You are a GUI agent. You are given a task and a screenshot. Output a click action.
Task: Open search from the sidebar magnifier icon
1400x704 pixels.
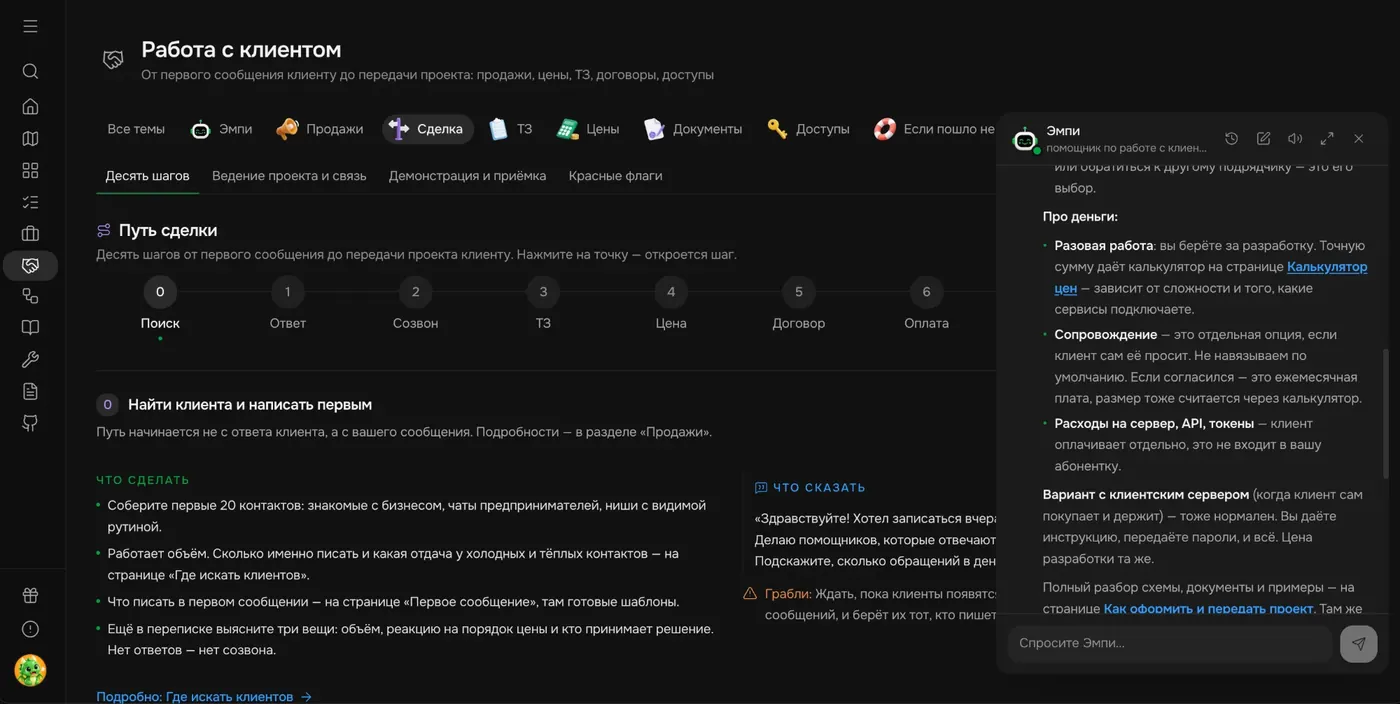point(30,71)
